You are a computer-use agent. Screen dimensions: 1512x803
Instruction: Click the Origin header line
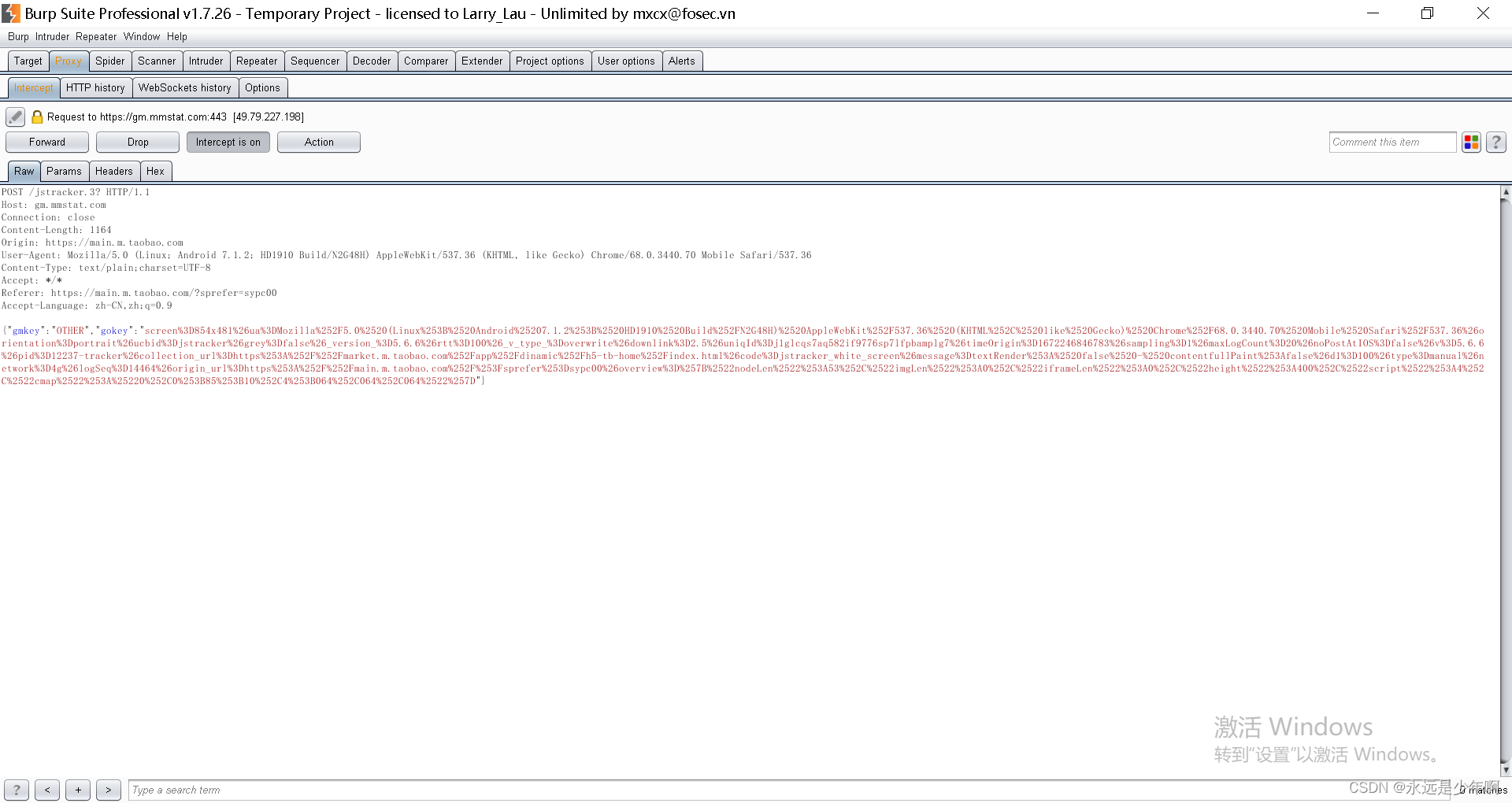pyautogui.click(x=92, y=242)
